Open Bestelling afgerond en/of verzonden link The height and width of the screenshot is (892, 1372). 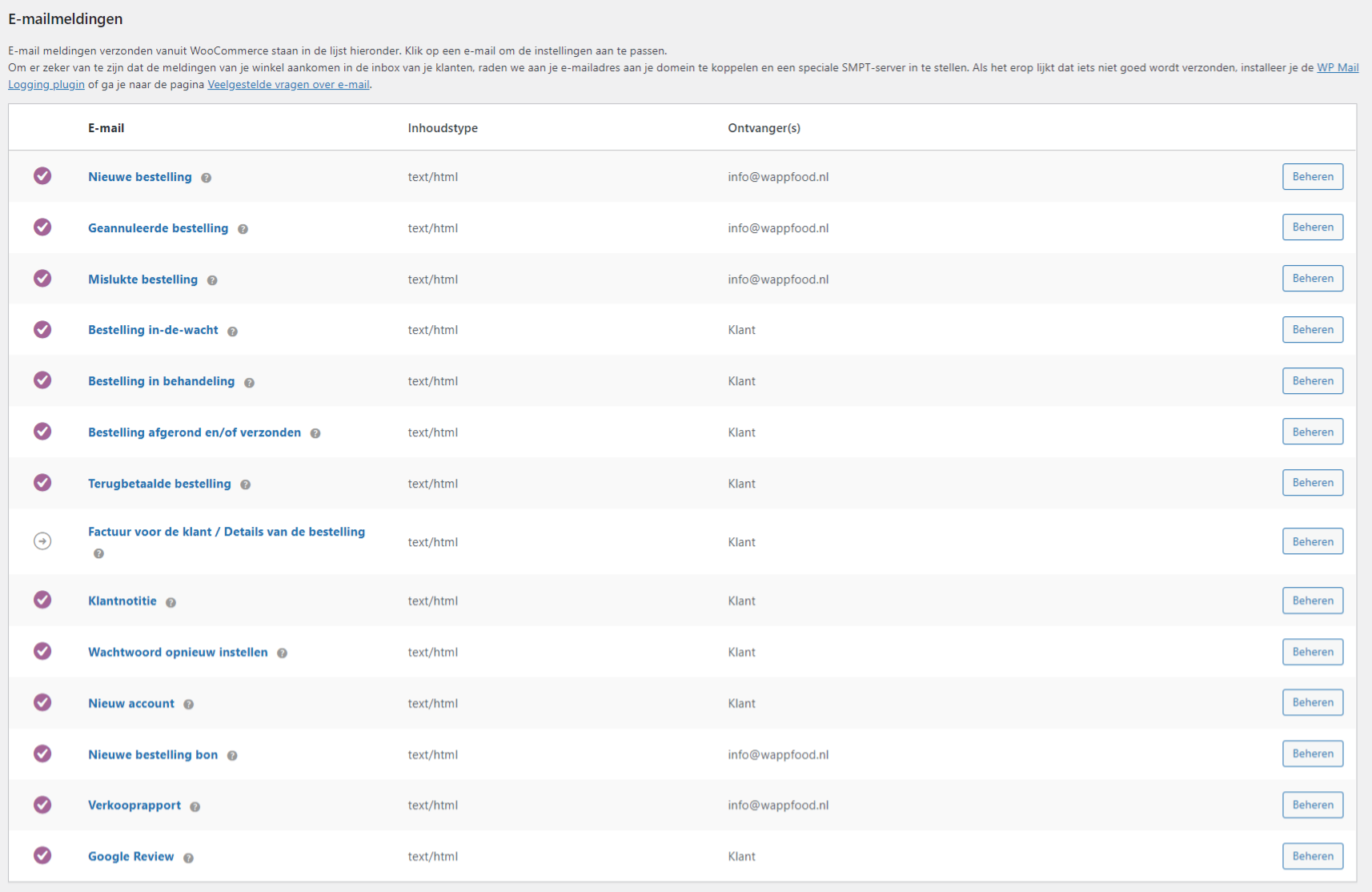(x=195, y=432)
